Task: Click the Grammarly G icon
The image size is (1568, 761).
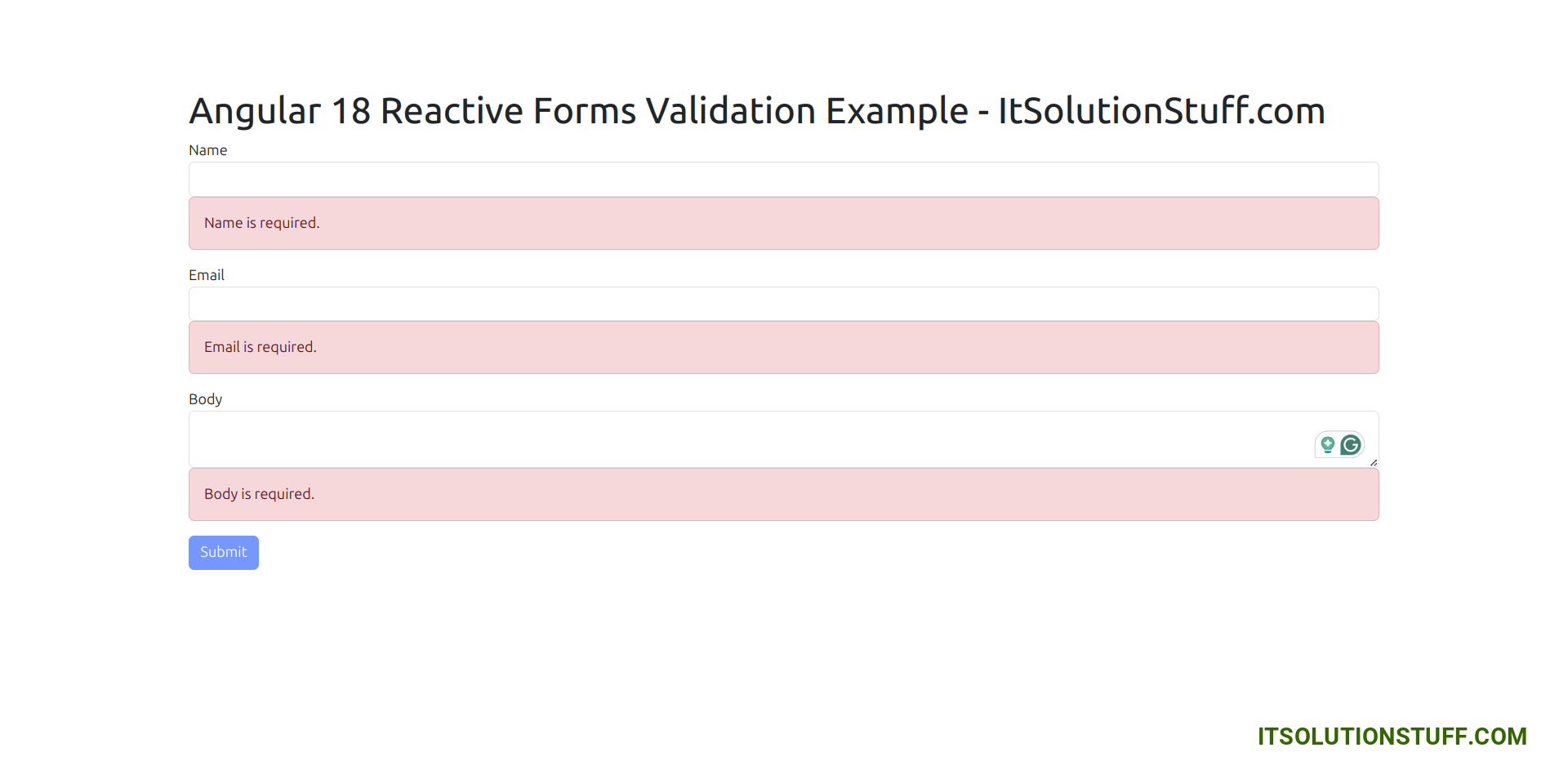Action: tap(1351, 445)
